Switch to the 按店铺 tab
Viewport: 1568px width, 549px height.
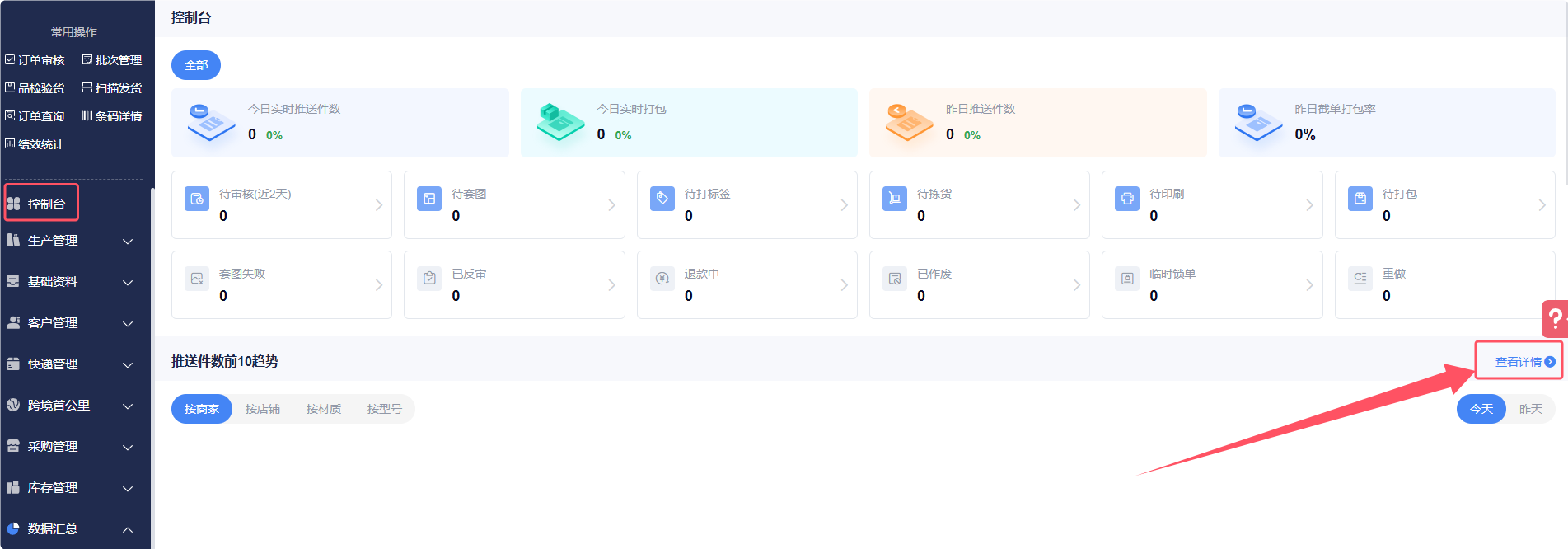(x=263, y=409)
